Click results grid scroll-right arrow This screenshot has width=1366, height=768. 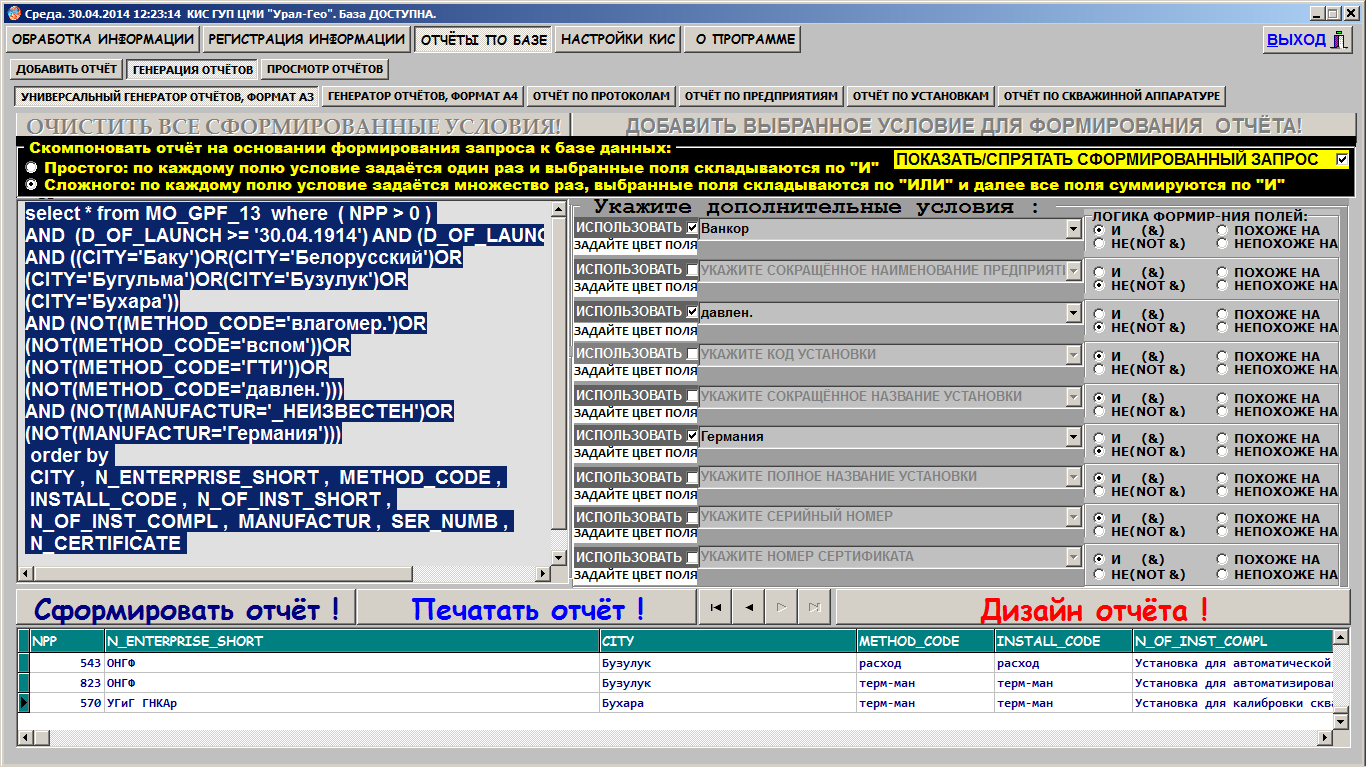1325,737
